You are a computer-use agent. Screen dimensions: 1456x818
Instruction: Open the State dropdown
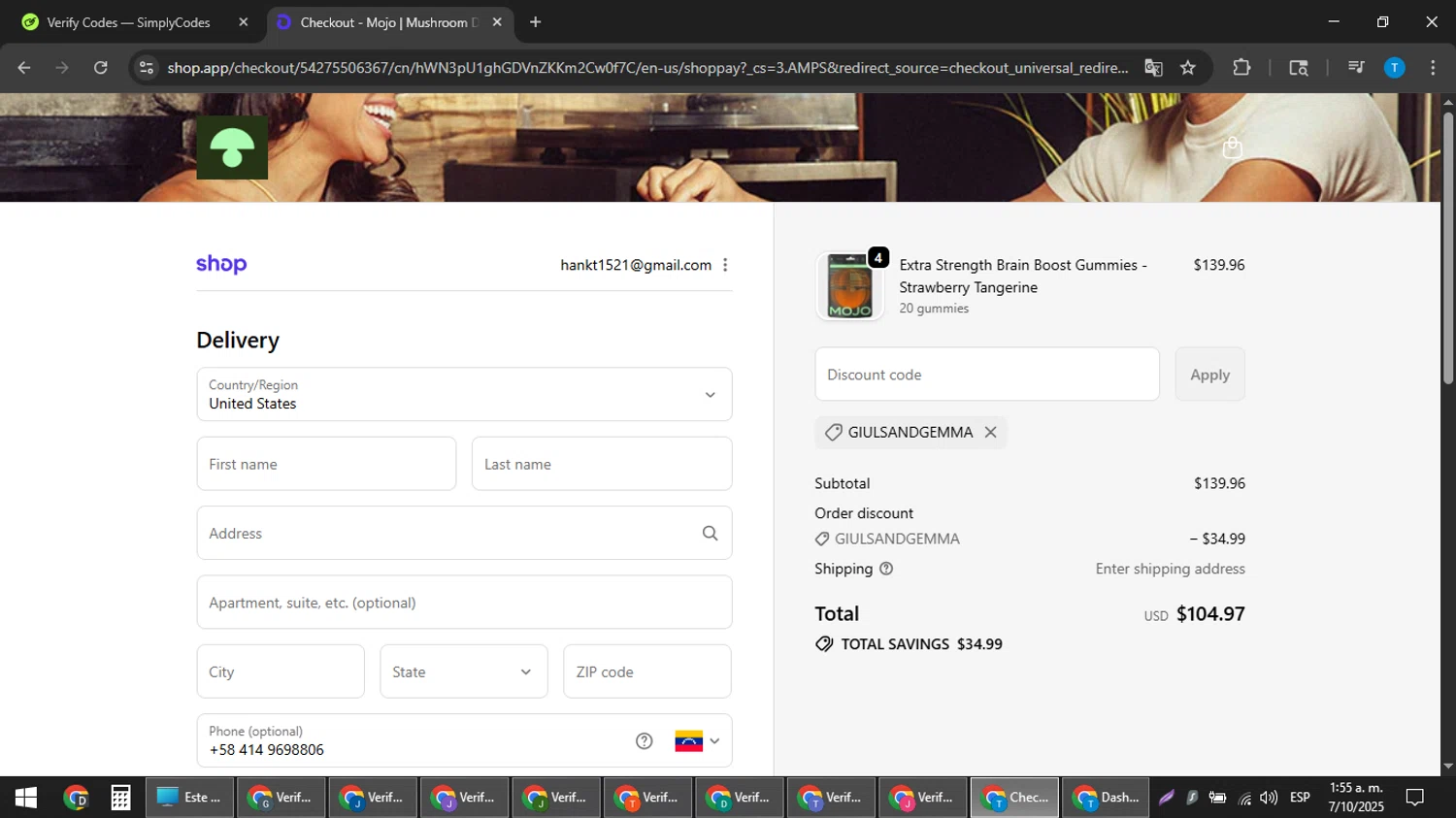point(464,671)
